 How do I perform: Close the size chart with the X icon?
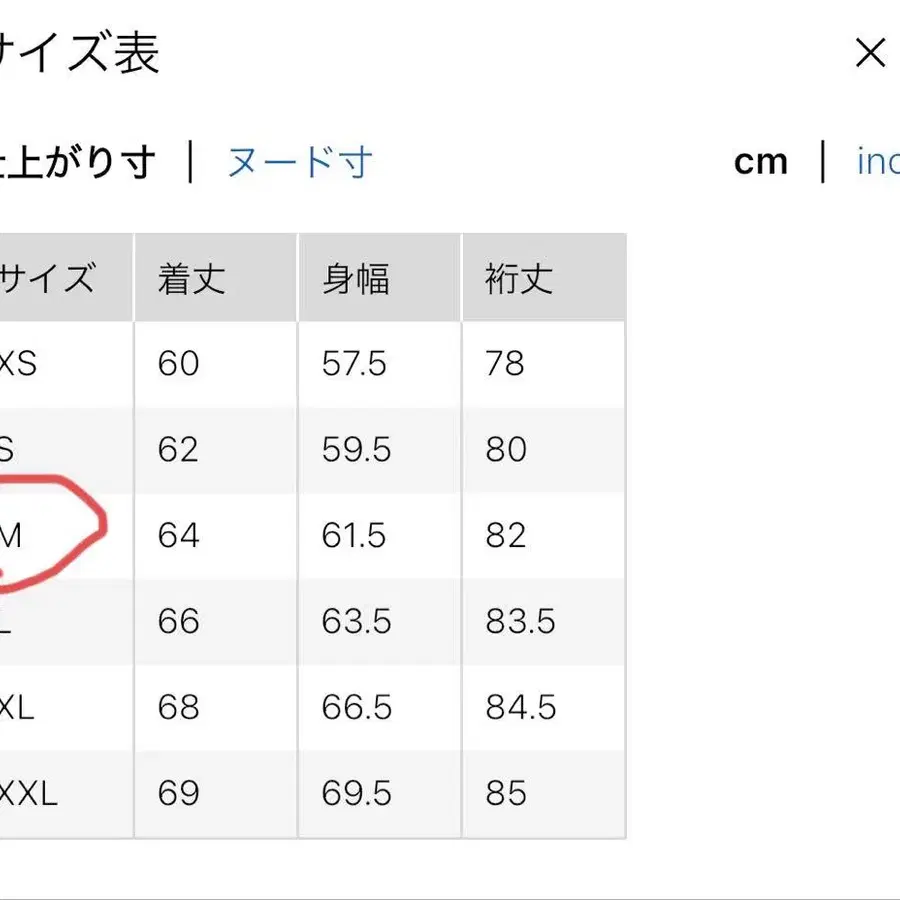click(x=870, y=53)
